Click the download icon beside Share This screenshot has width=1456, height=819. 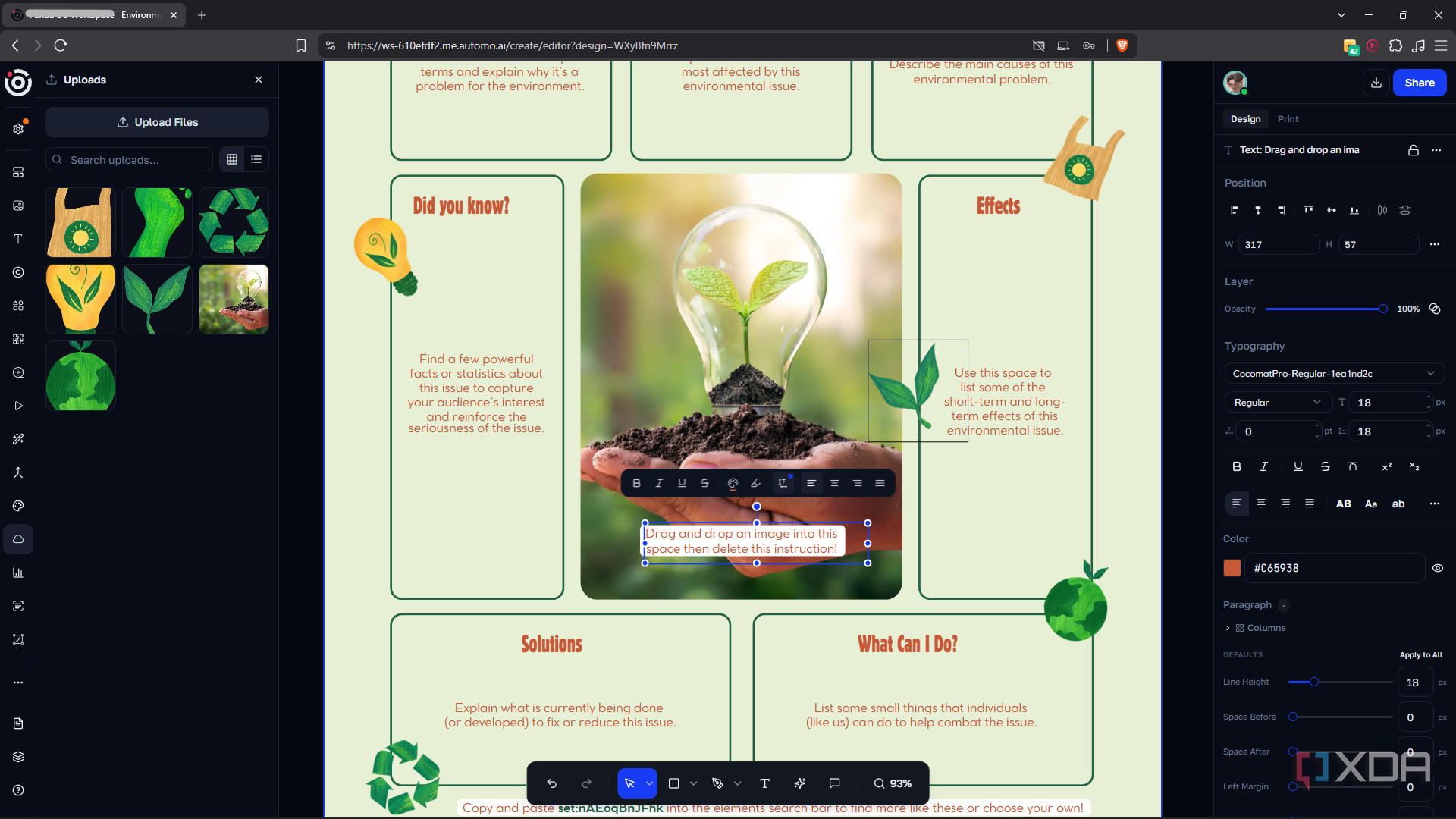[1376, 83]
